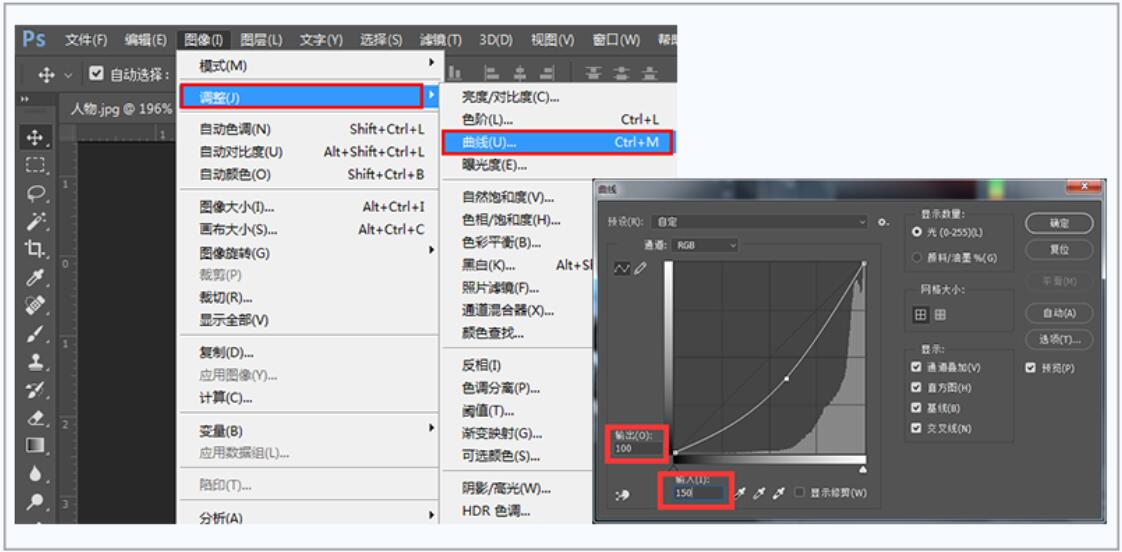Choose 图像大小(I)... menu entry
The height and width of the screenshot is (552, 1122).
point(309,207)
